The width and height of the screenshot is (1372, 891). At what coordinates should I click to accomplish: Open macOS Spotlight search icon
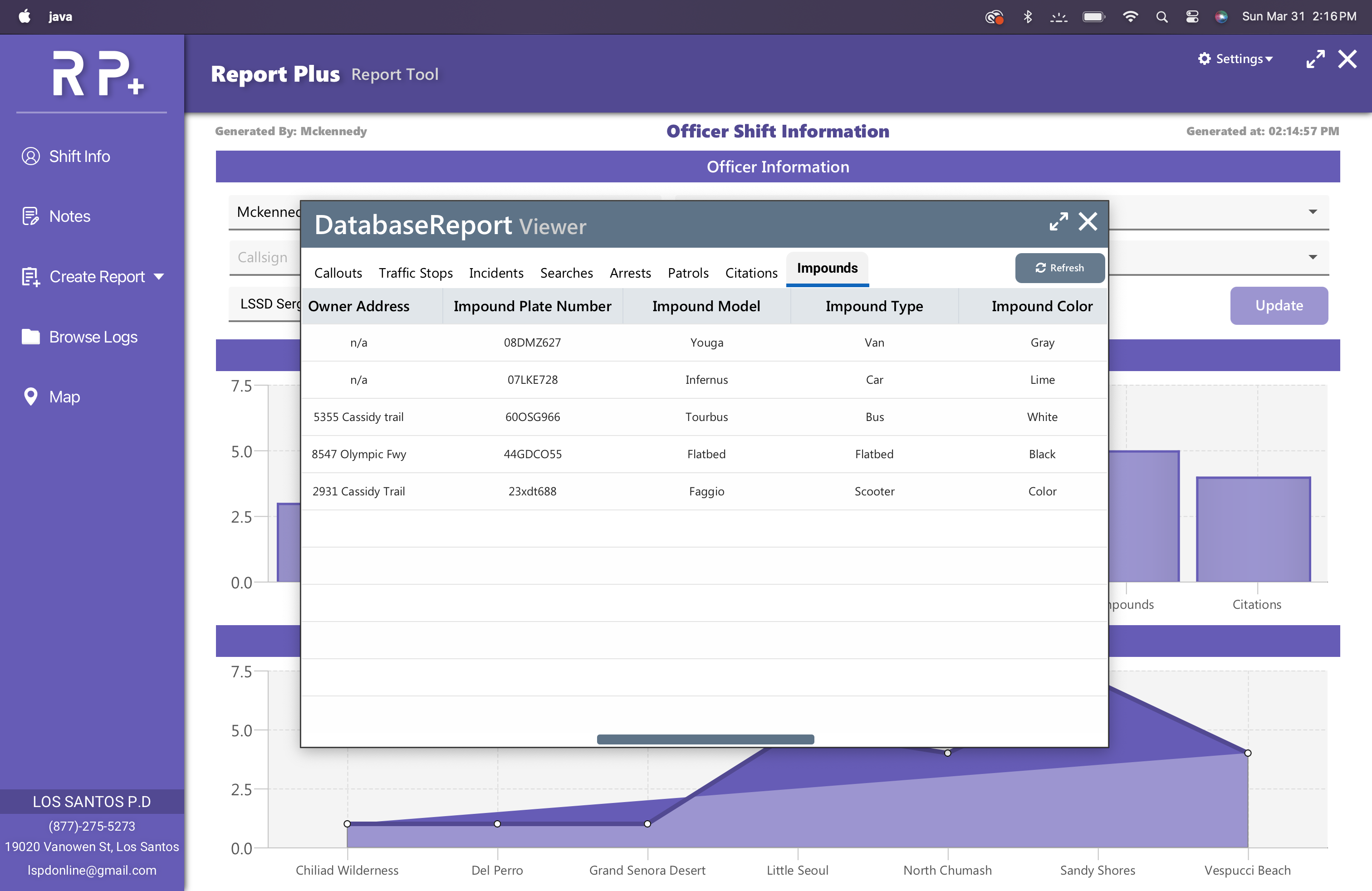pyautogui.click(x=1161, y=17)
